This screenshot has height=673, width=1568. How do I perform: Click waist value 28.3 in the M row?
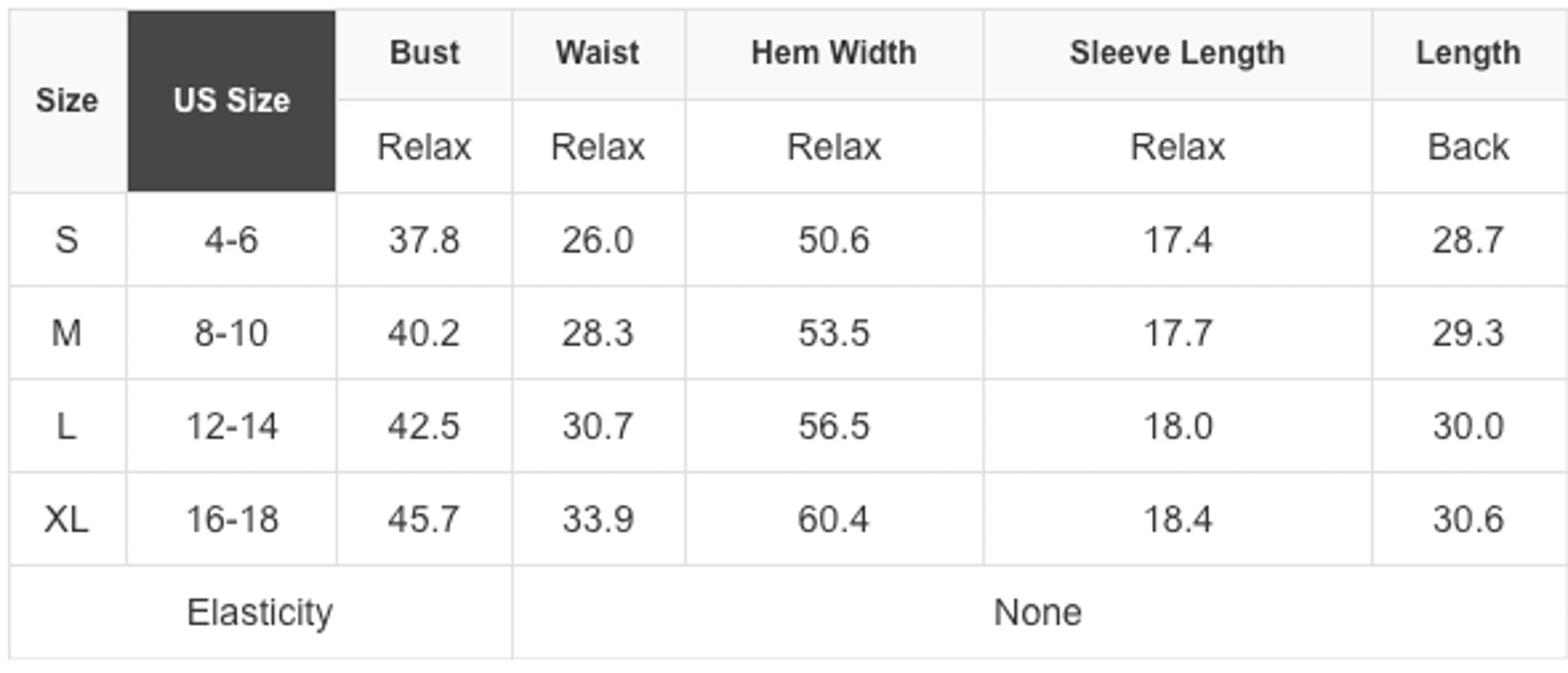pyautogui.click(x=597, y=333)
